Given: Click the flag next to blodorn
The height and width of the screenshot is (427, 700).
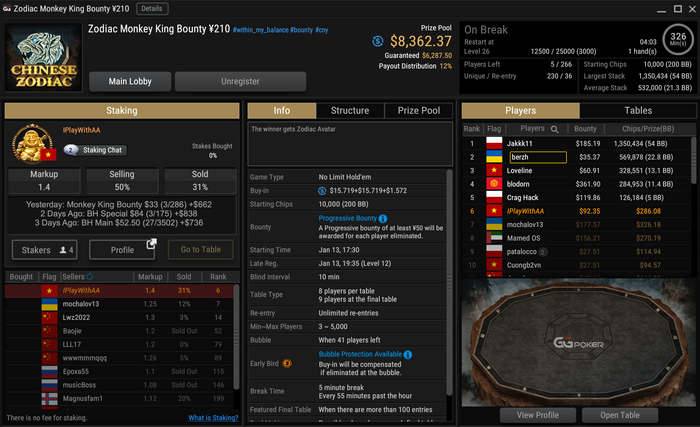Looking at the screenshot, I should click(494, 184).
